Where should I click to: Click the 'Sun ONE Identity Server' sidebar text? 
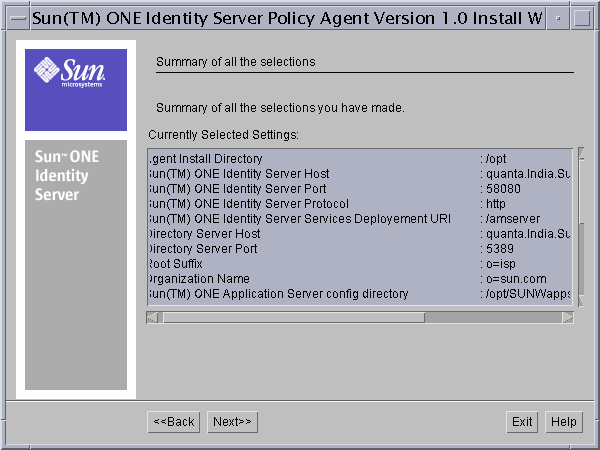67,176
